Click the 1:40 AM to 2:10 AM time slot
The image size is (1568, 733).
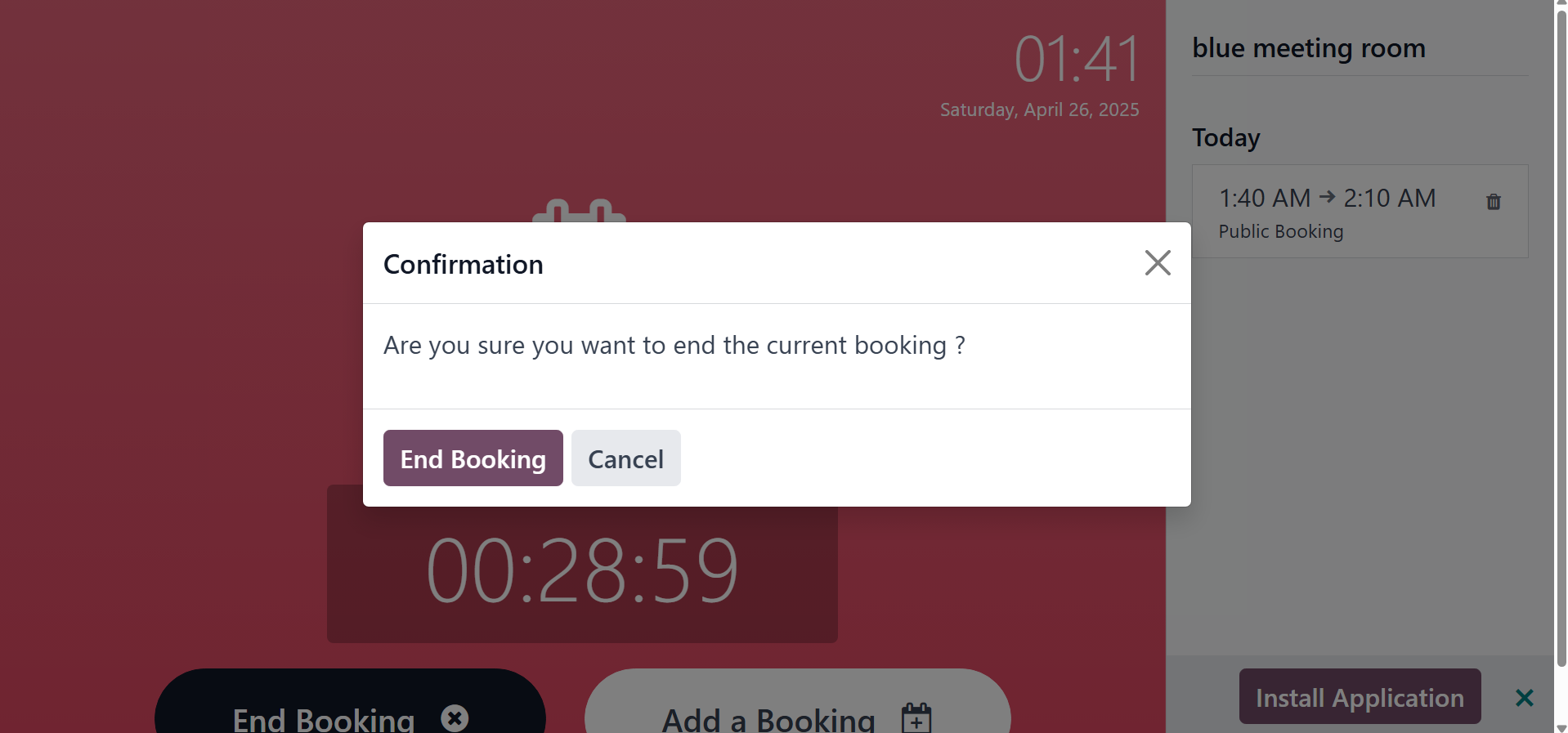tap(1326, 198)
